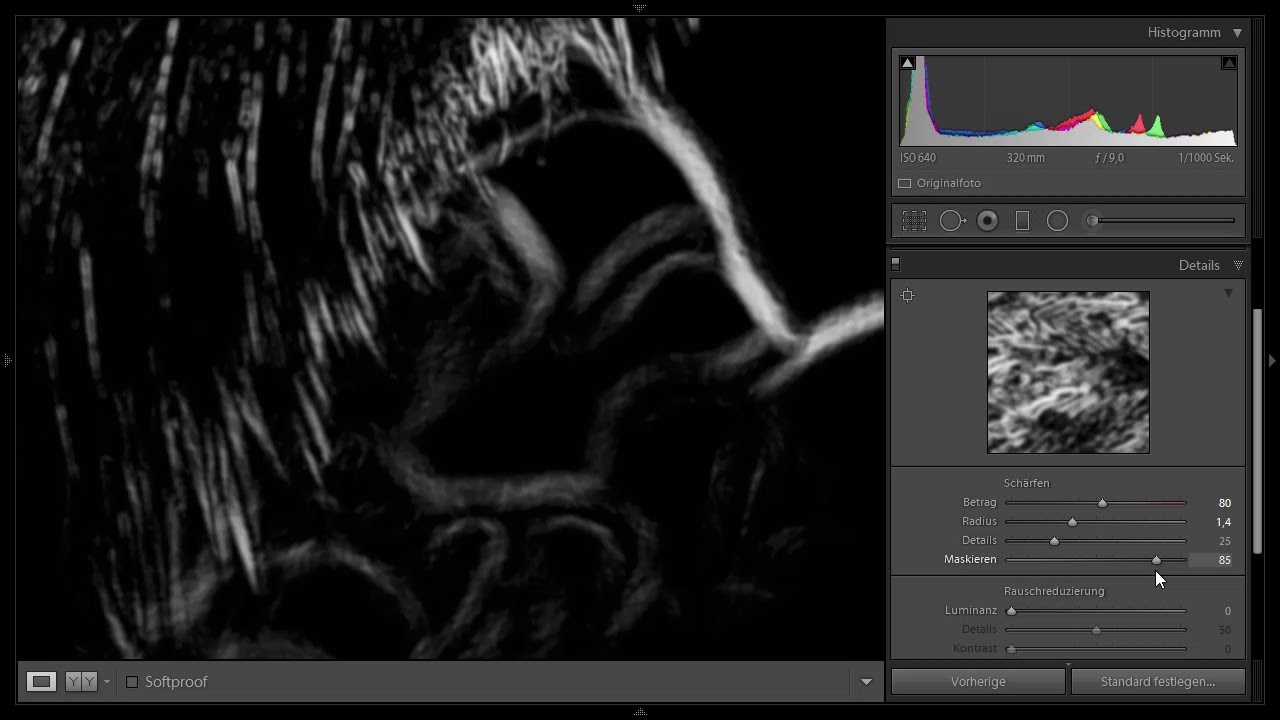Click the 320 mm focal length text

[x=1026, y=158]
